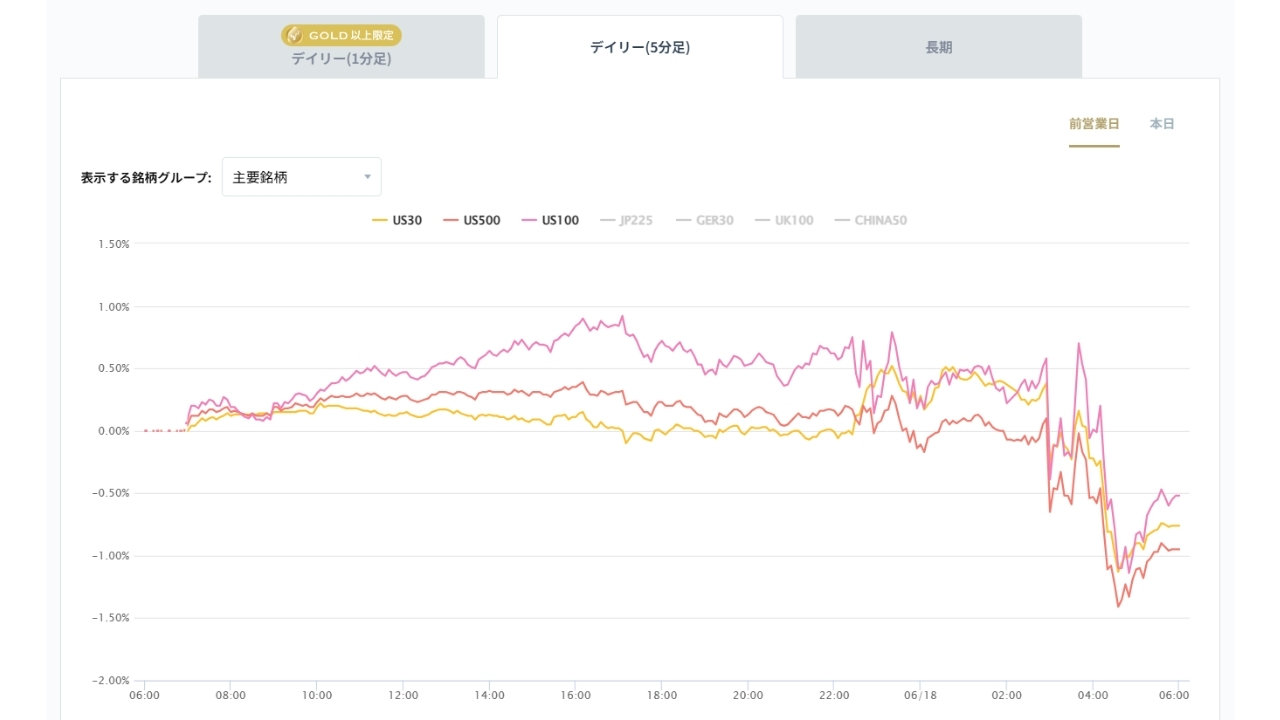Click the 06/18 date marker on axis

coord(921,695)
